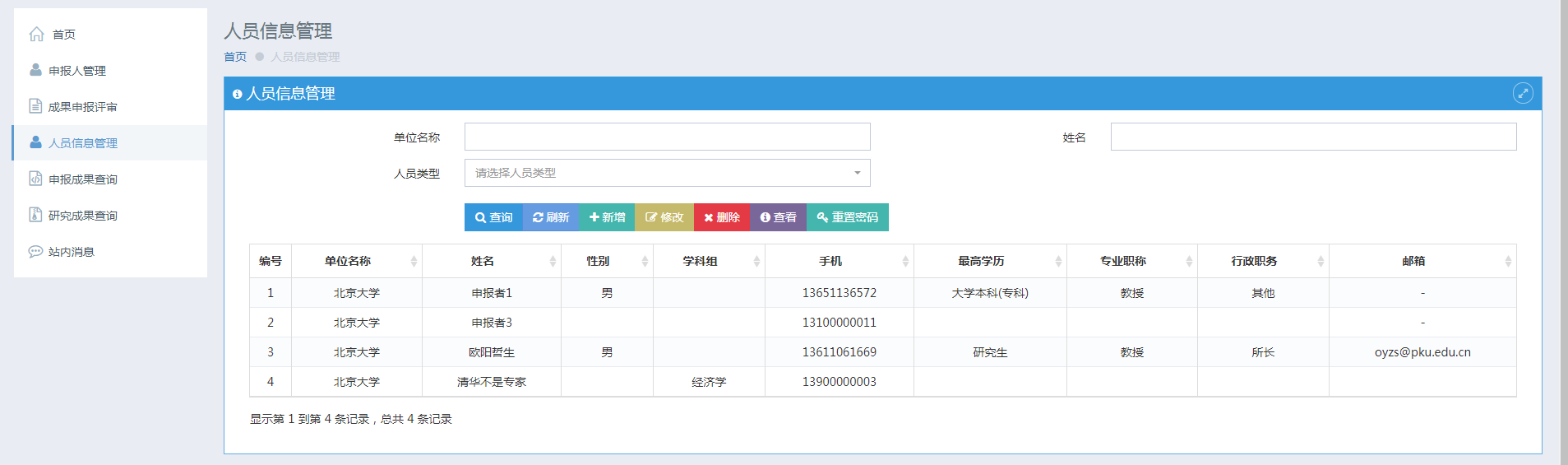
Task: Click the 刷新 refresh button
Action: tap(551, 217)
